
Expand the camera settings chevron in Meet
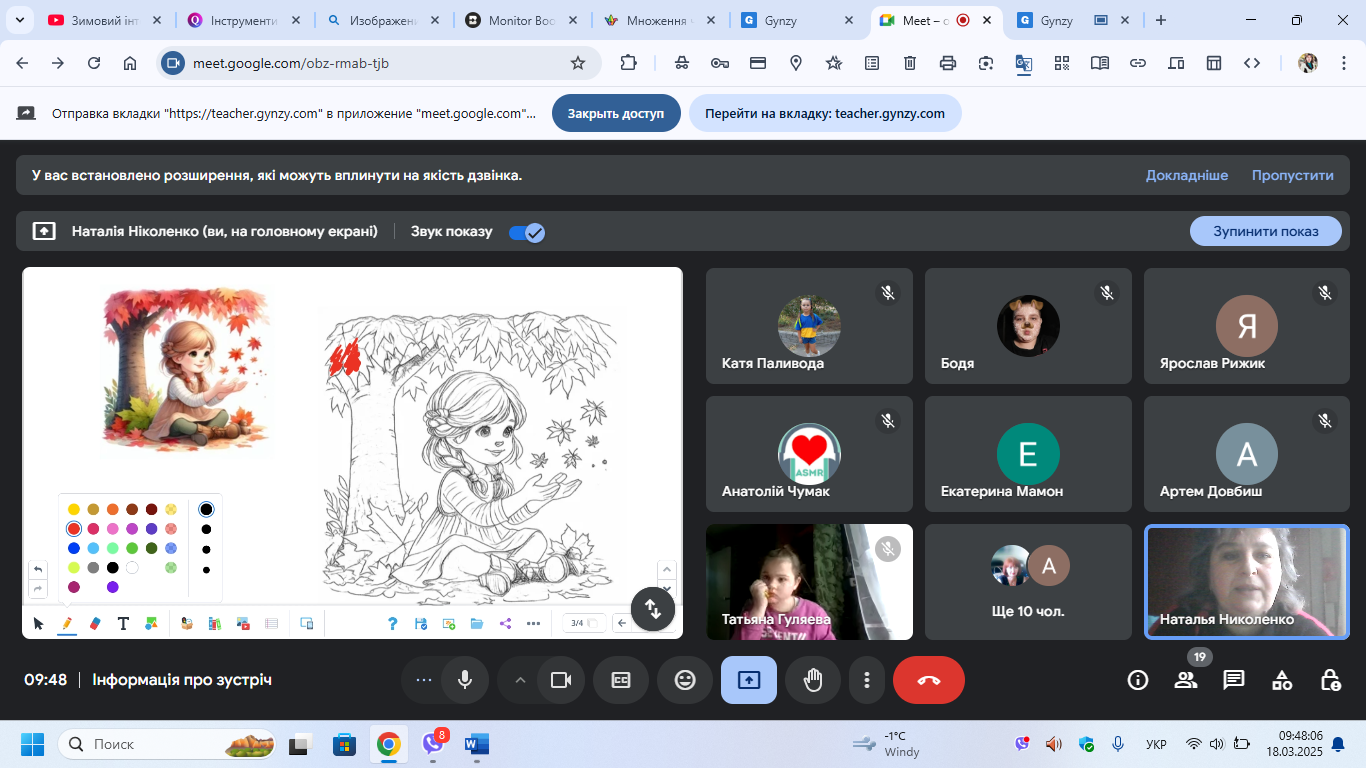520,680
